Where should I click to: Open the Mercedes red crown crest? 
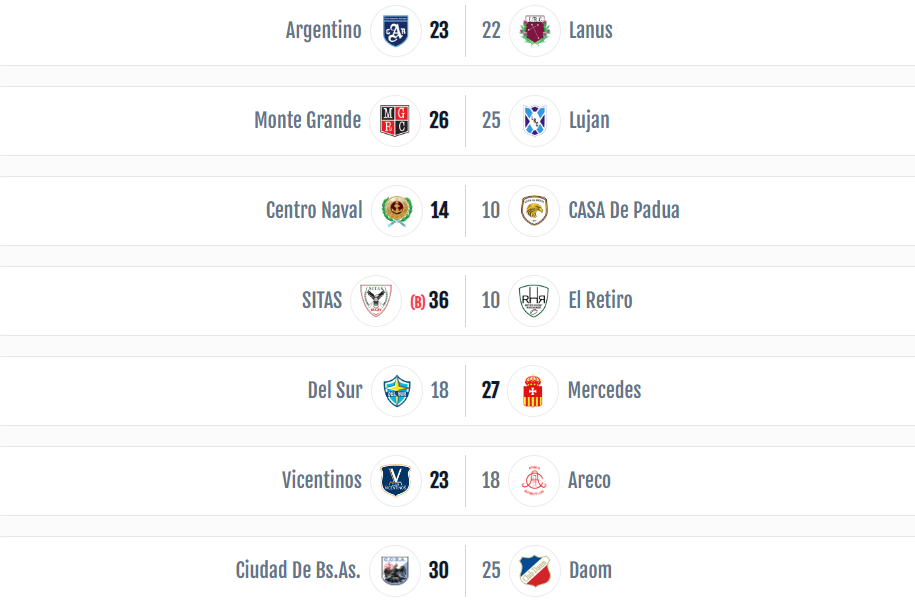tap(533, 390)
